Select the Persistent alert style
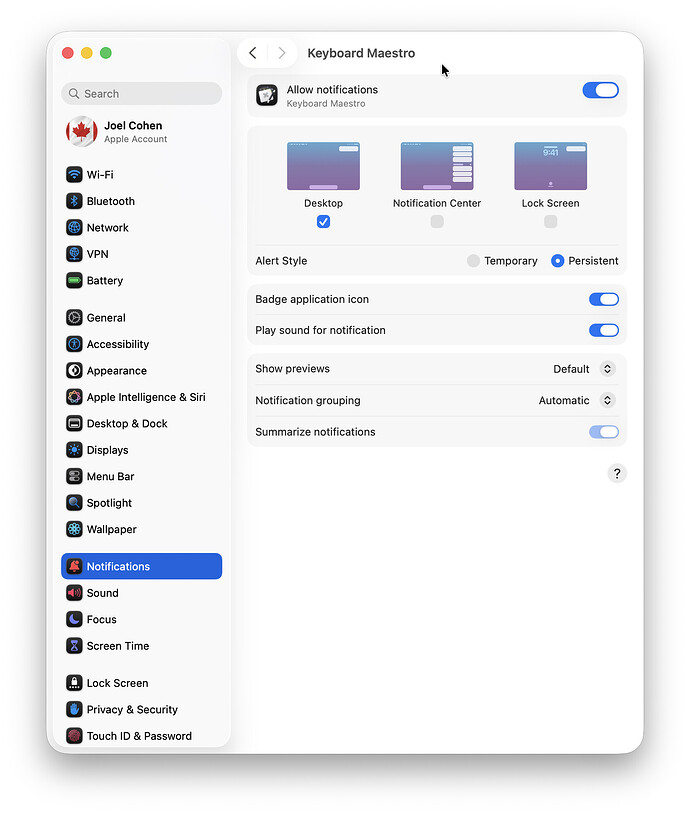This screenshot has width=690, height=814. pyautogui.click(x=557, y=261)
